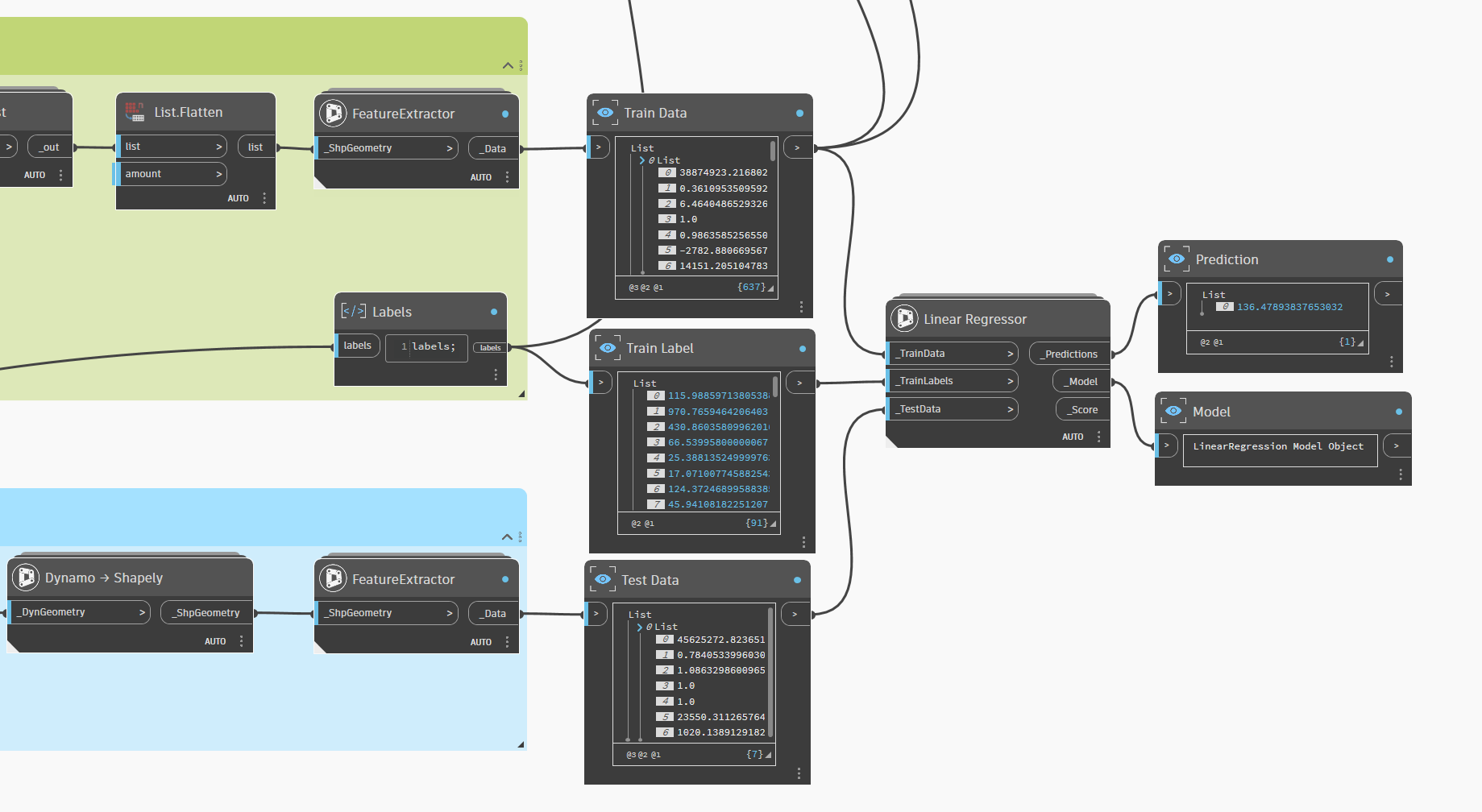Click Train Data preview resize corner handle

click(x=770, y=288)
